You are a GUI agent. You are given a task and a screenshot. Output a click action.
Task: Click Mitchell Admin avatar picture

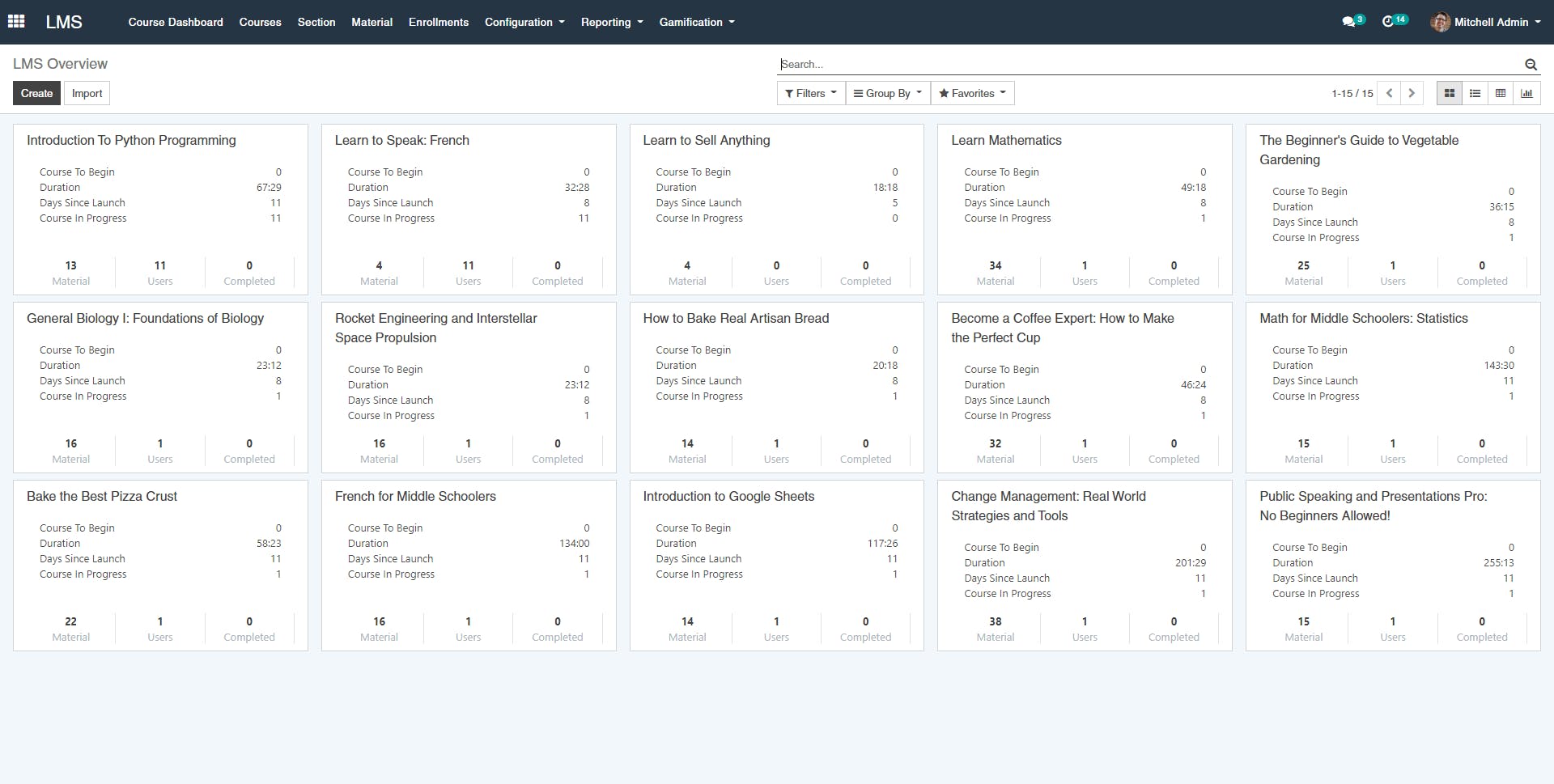tap(1440, 22)
